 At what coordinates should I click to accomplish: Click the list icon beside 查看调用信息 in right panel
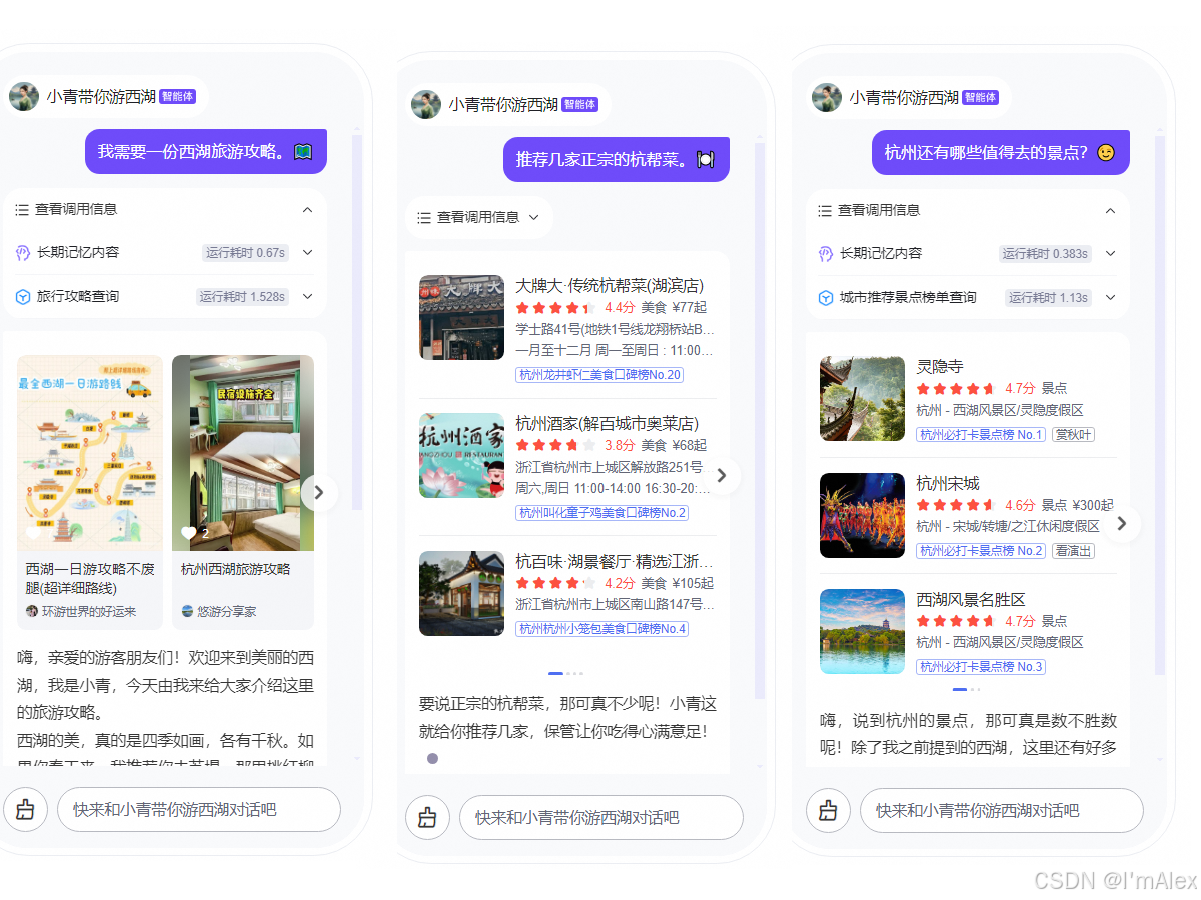click(x=825, y=211)
